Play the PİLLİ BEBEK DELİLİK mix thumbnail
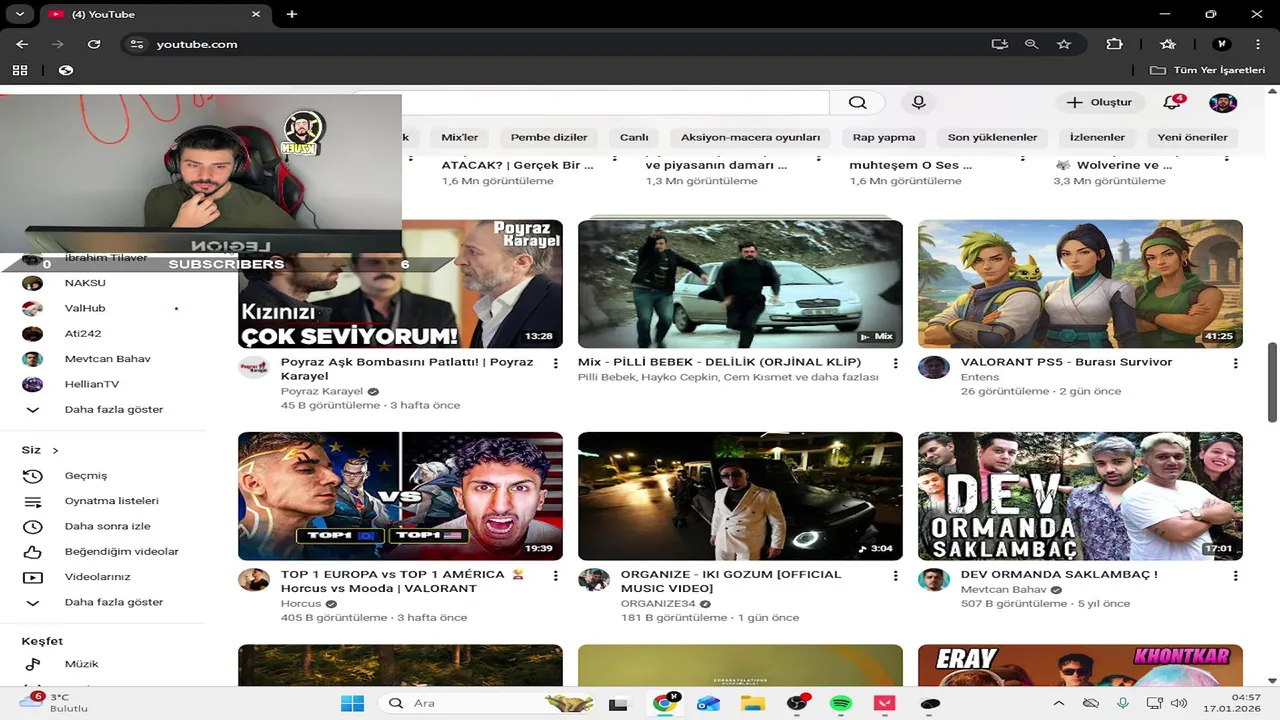1280x720 pixels. point(740,284)
